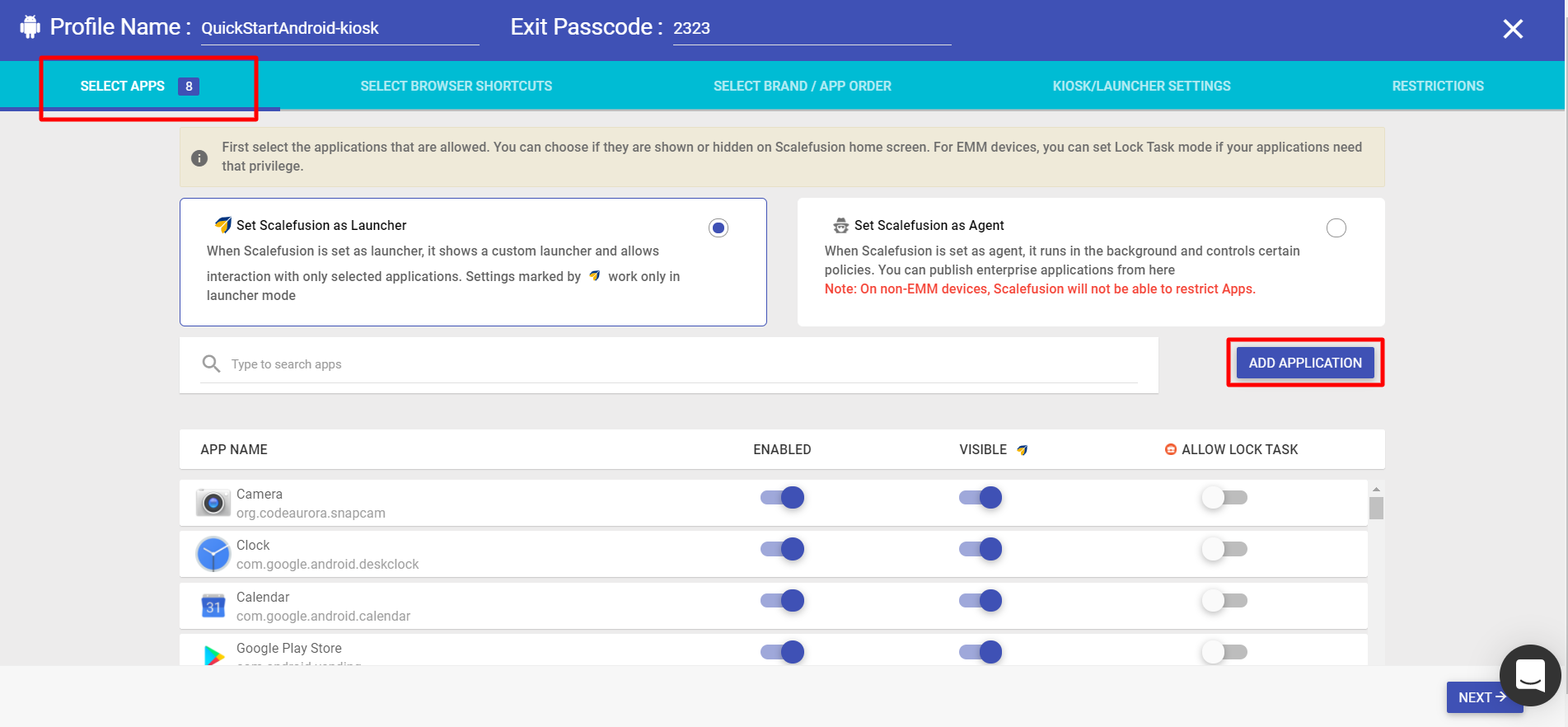The image size is (1568, 727).
Task: Click the Camera app icon
Action: [213, 503]
